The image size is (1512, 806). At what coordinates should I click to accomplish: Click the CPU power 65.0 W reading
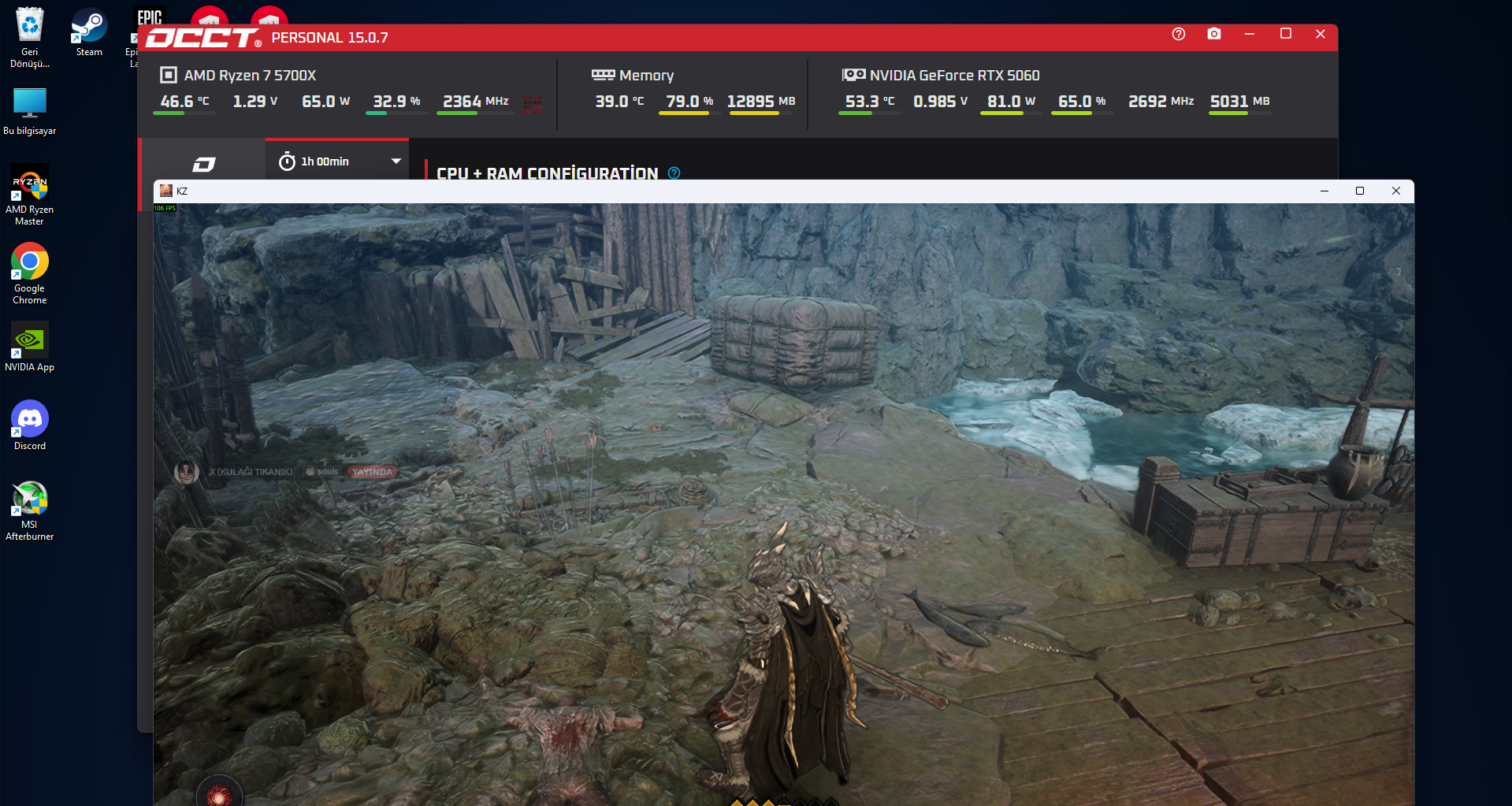(x=326, y=102)
